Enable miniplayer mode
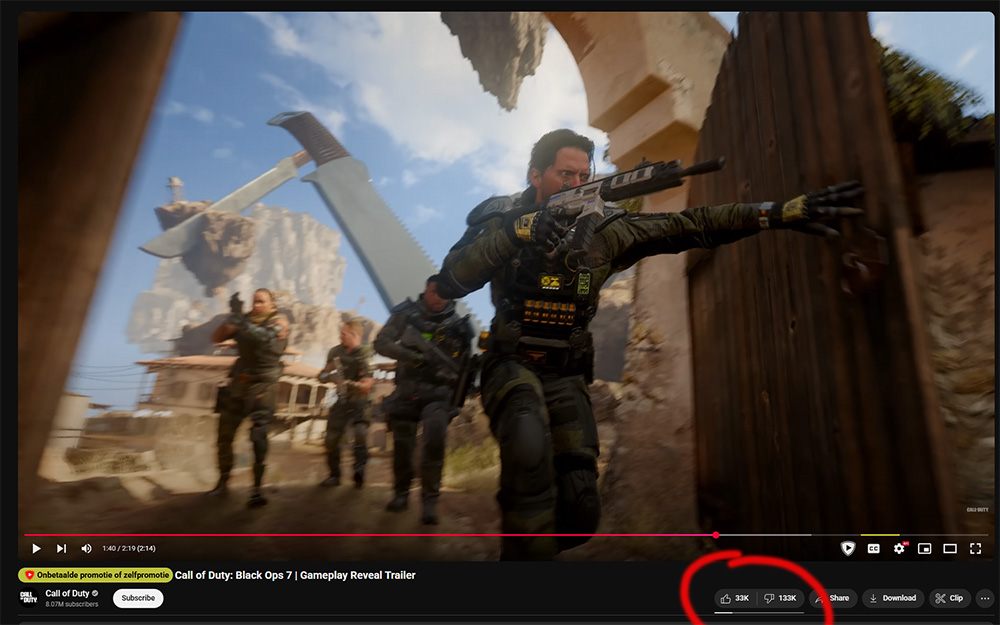This screenshot has width=1000, height=625. (924, 548)
